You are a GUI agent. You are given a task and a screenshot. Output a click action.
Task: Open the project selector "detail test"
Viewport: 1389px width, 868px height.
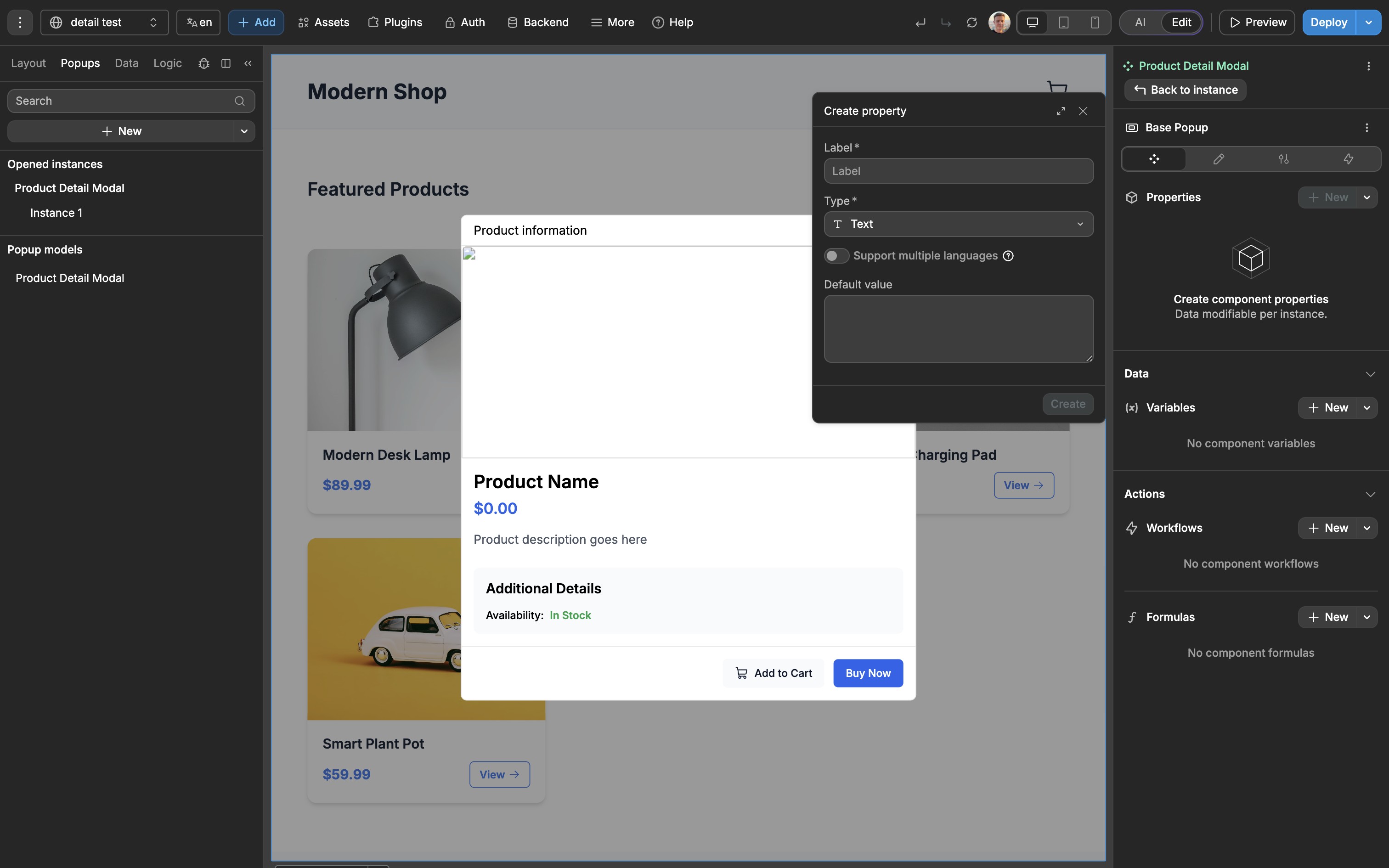tap(104, 23)
